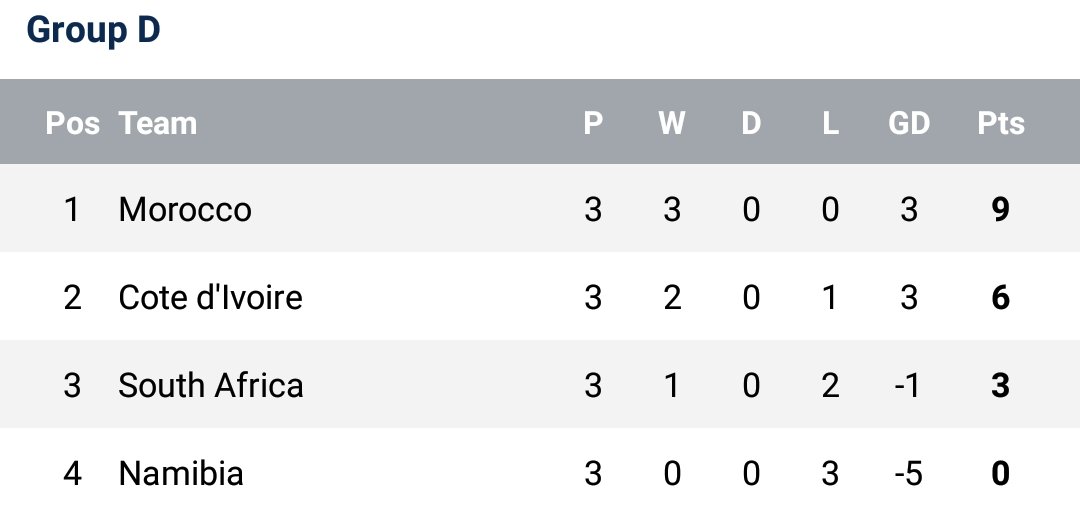Viewport: 1080px width, 525px height.
Task: Sort by the GD column header
Action: click(x=909, y=123)
